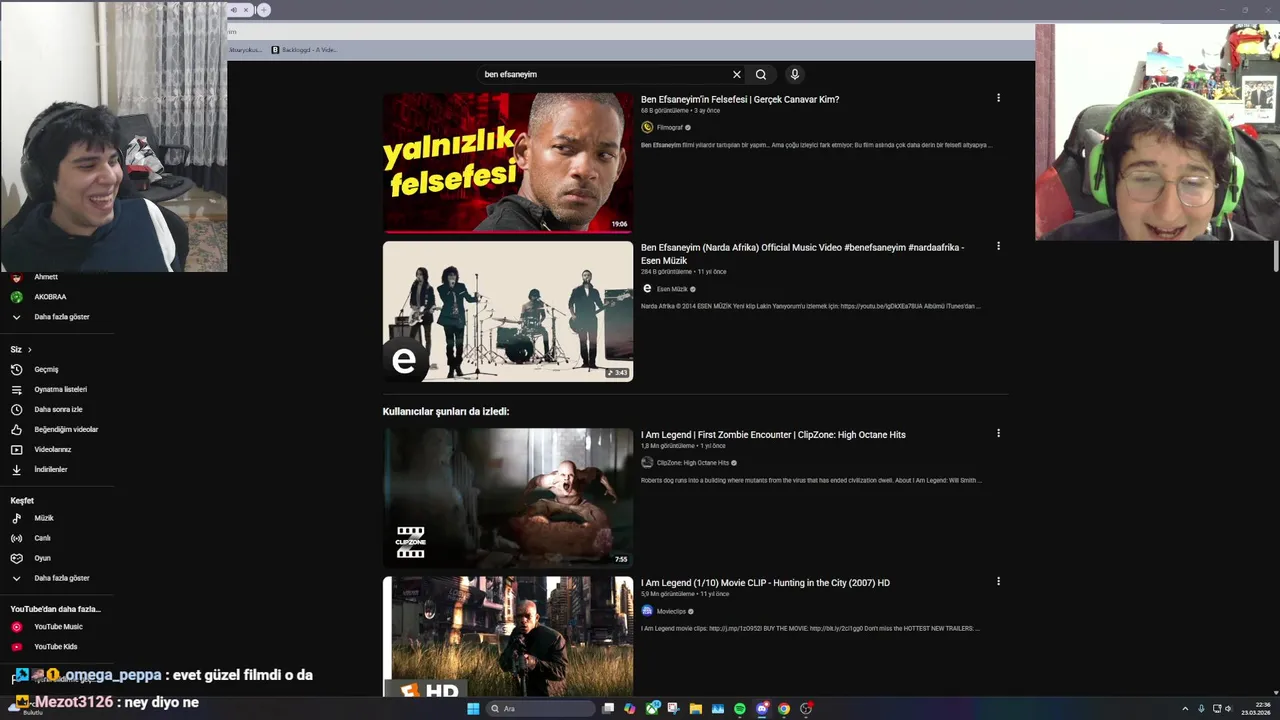Viewport: 1280px width, 720px height.
Task: Show hidden system tray icons chevron
Action: [1186, 709]
